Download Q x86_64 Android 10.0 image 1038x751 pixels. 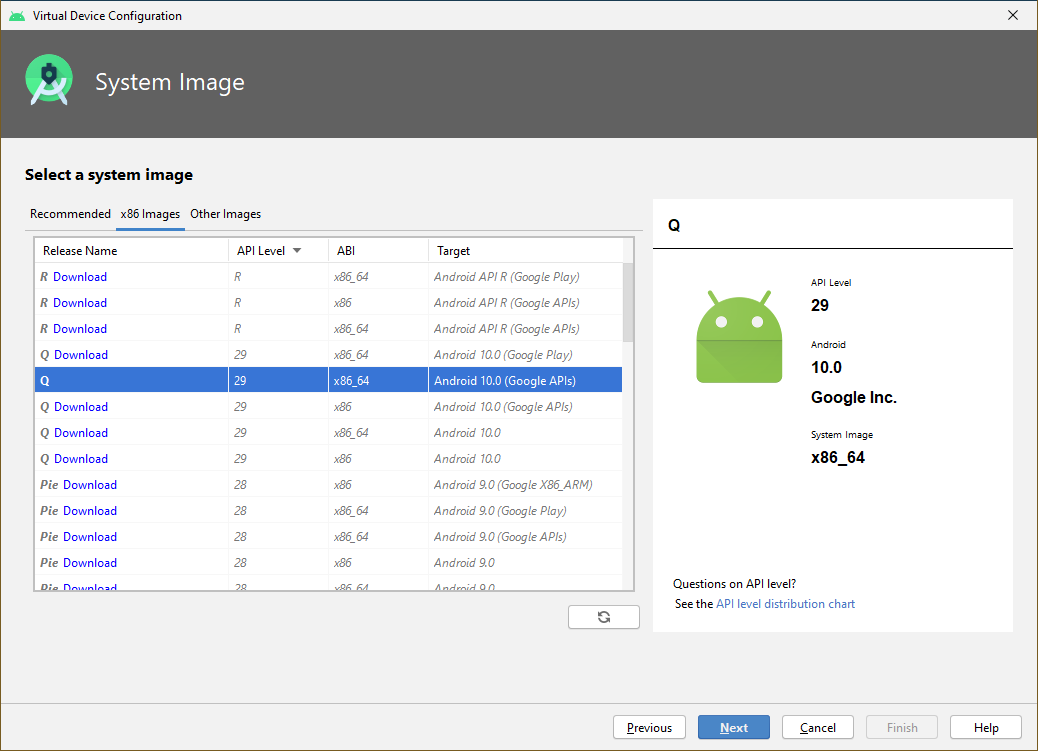[x=81, y=432]
